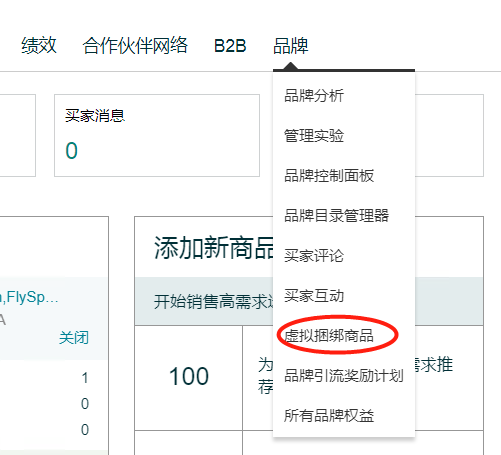Choose 管理实验 menu entry
Image resolution: width=501 pixels, height=455 pixels.
[x=314, y=136]
